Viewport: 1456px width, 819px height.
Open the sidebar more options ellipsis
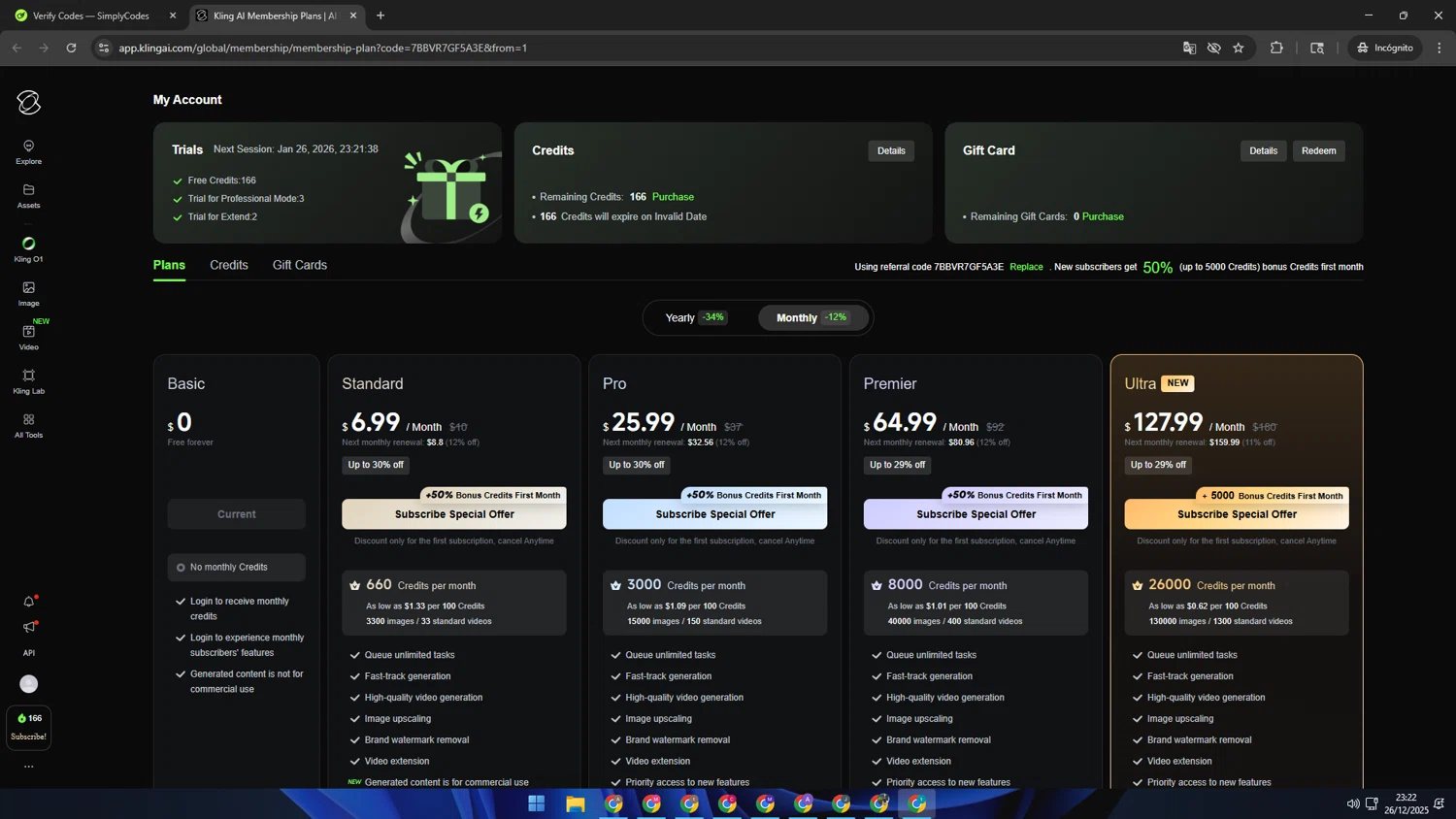29,767
